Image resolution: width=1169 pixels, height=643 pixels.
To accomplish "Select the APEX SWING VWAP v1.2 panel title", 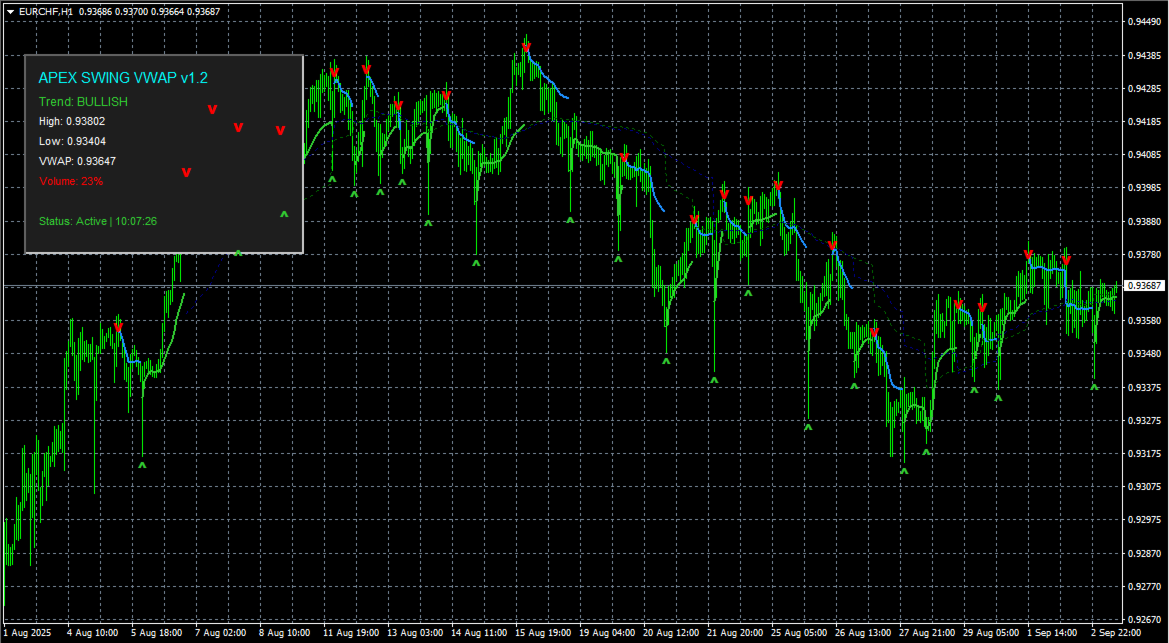I will pyautogui.click(x=123, y=78).
